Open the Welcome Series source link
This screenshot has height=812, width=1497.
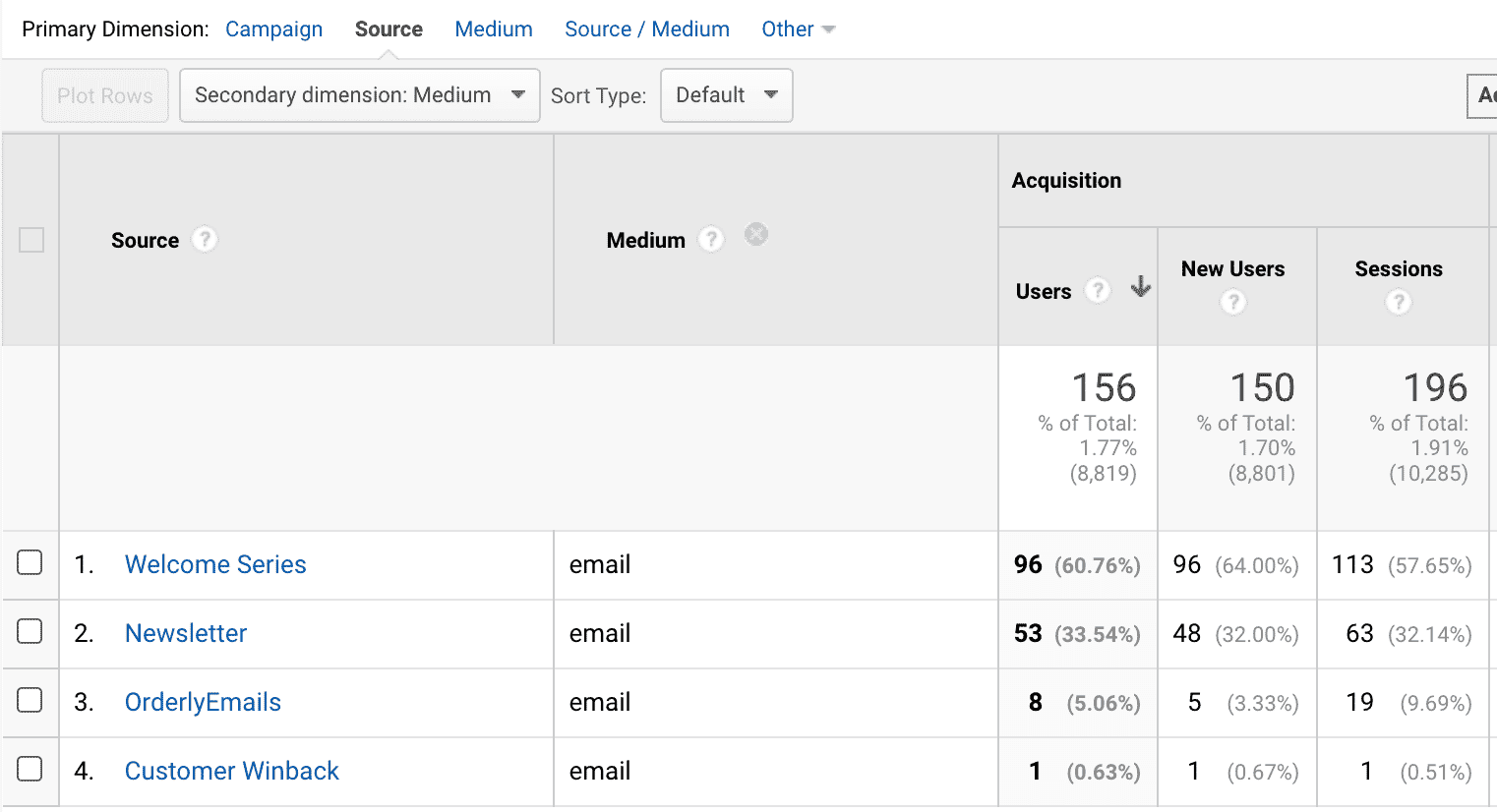click(x=215, y=564)
